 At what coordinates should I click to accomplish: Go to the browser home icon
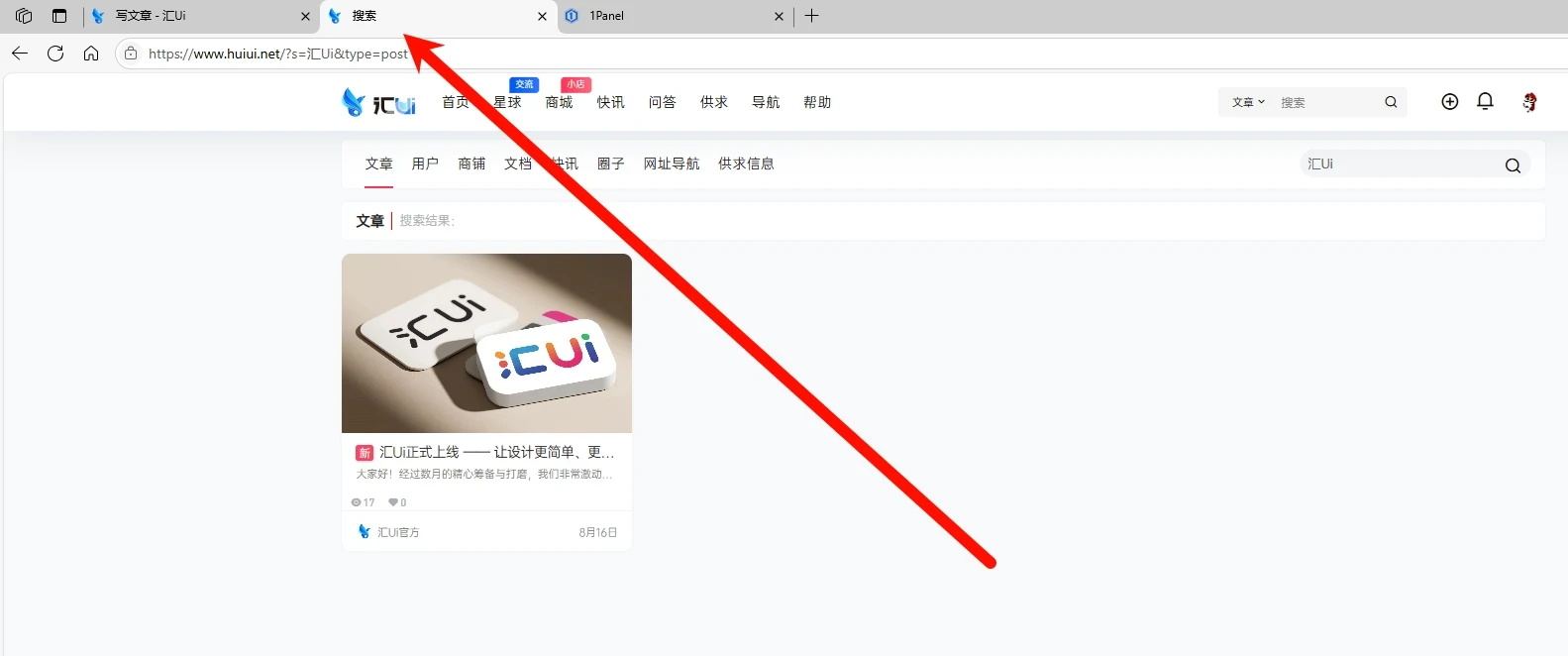(x=91, y=54)
